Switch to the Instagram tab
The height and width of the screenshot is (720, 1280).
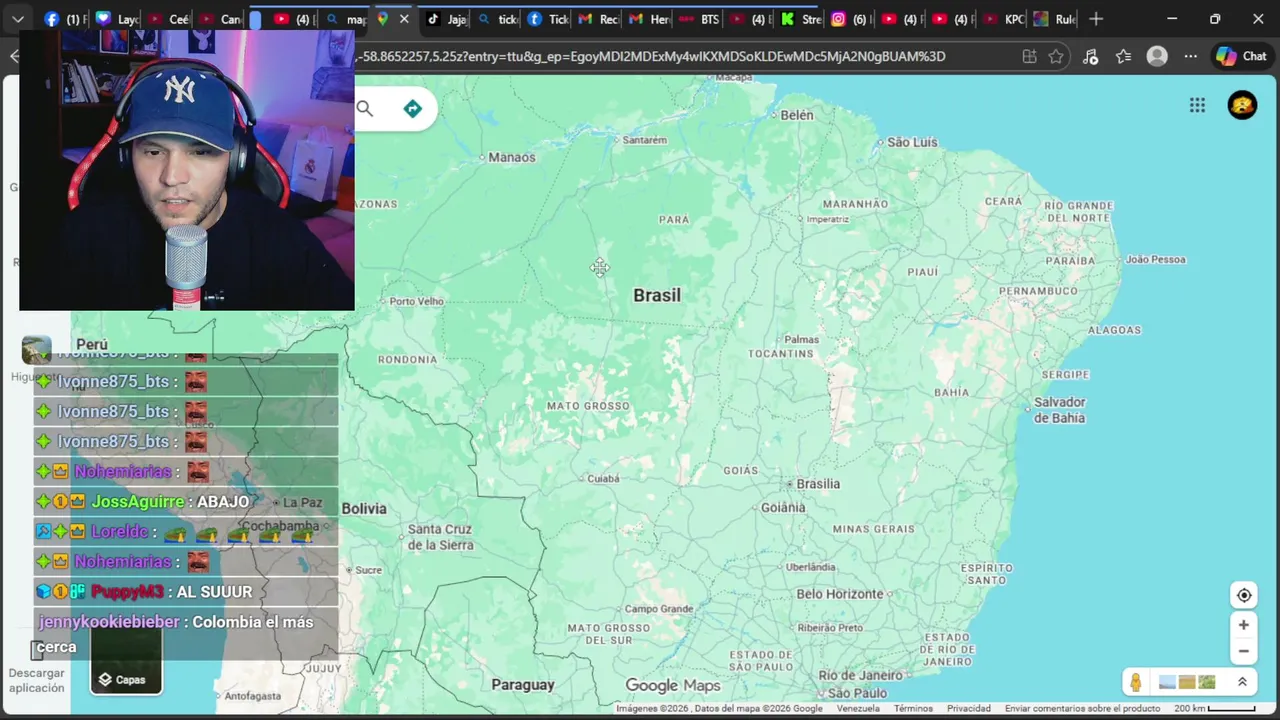[x=850, y=19]
